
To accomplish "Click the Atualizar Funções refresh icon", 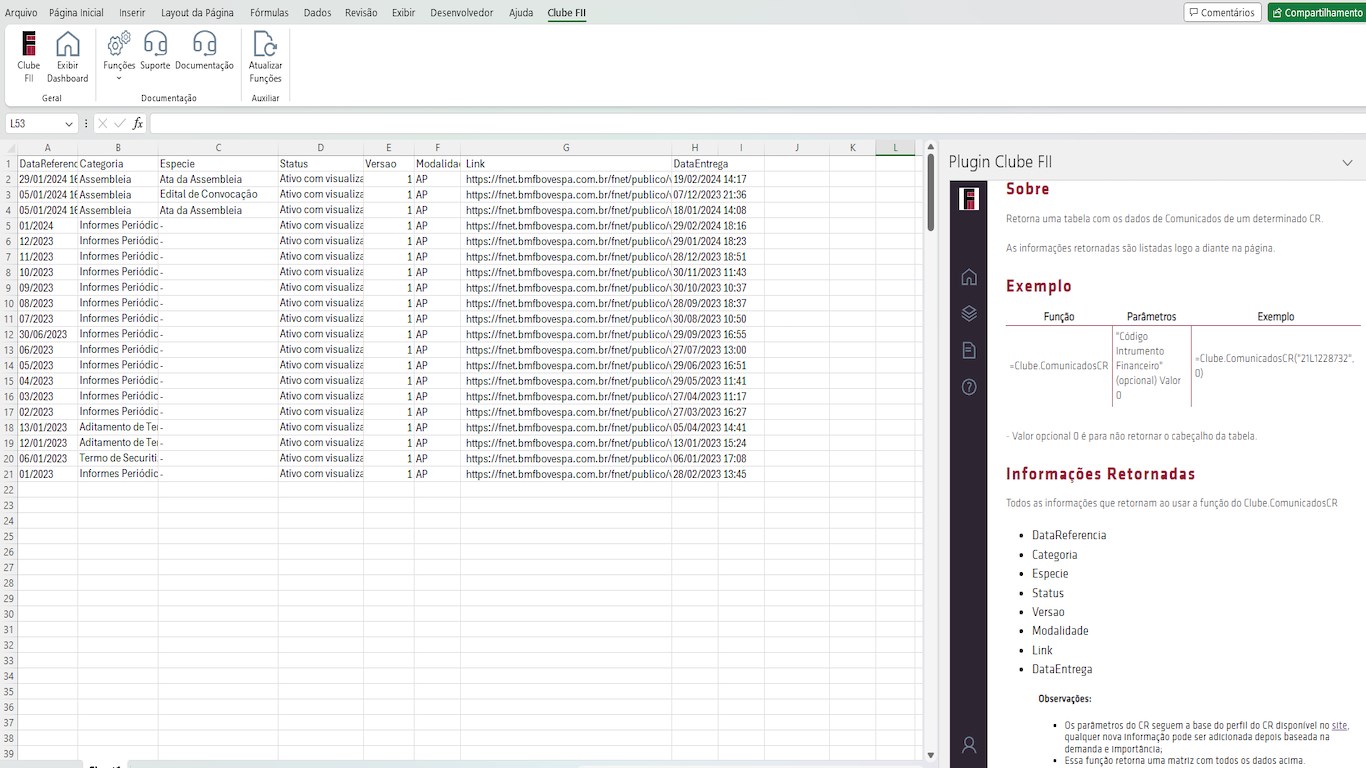I will tap(265, 56).
